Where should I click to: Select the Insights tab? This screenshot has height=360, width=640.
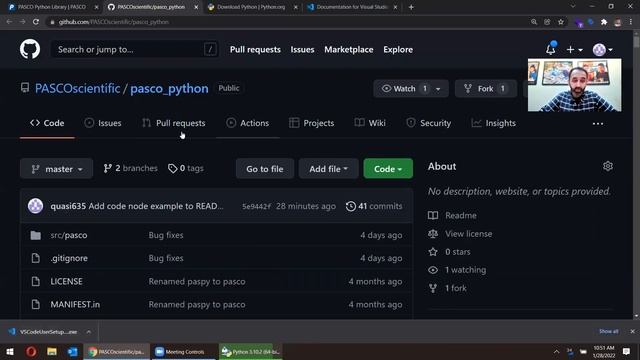point(494,123)
